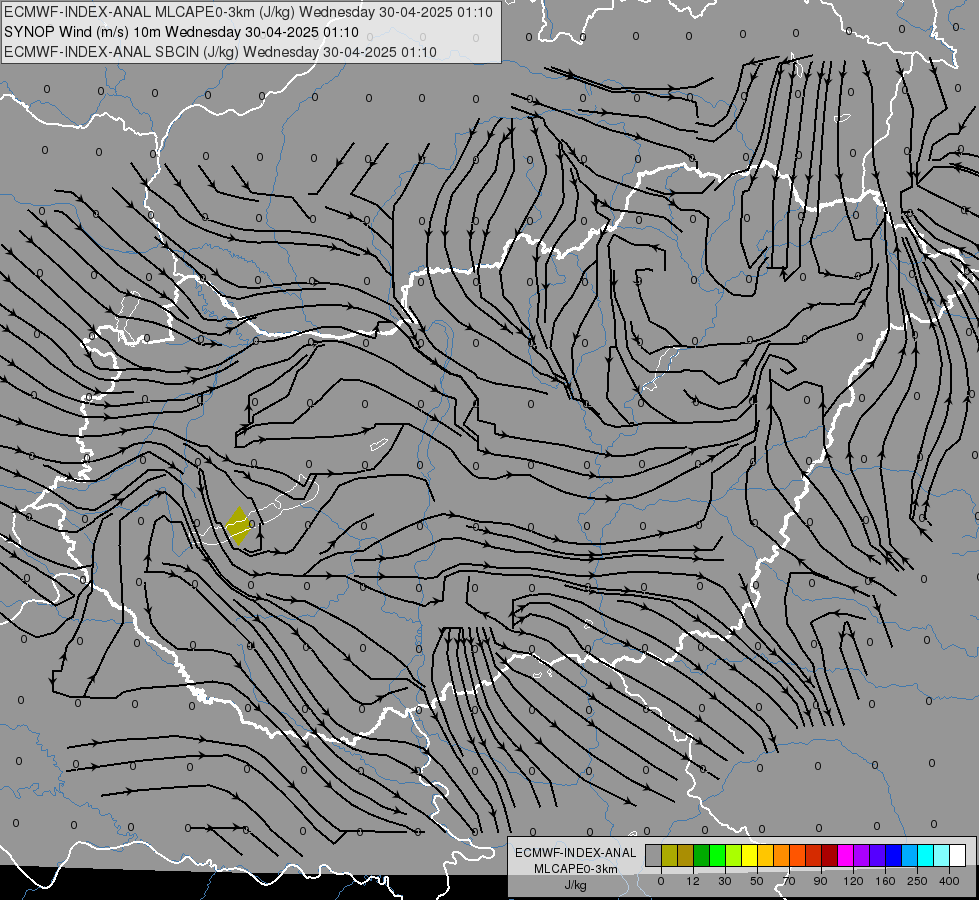Click the SBCIN header line
This screenshot has width=979, height=900.
(220, 52)
